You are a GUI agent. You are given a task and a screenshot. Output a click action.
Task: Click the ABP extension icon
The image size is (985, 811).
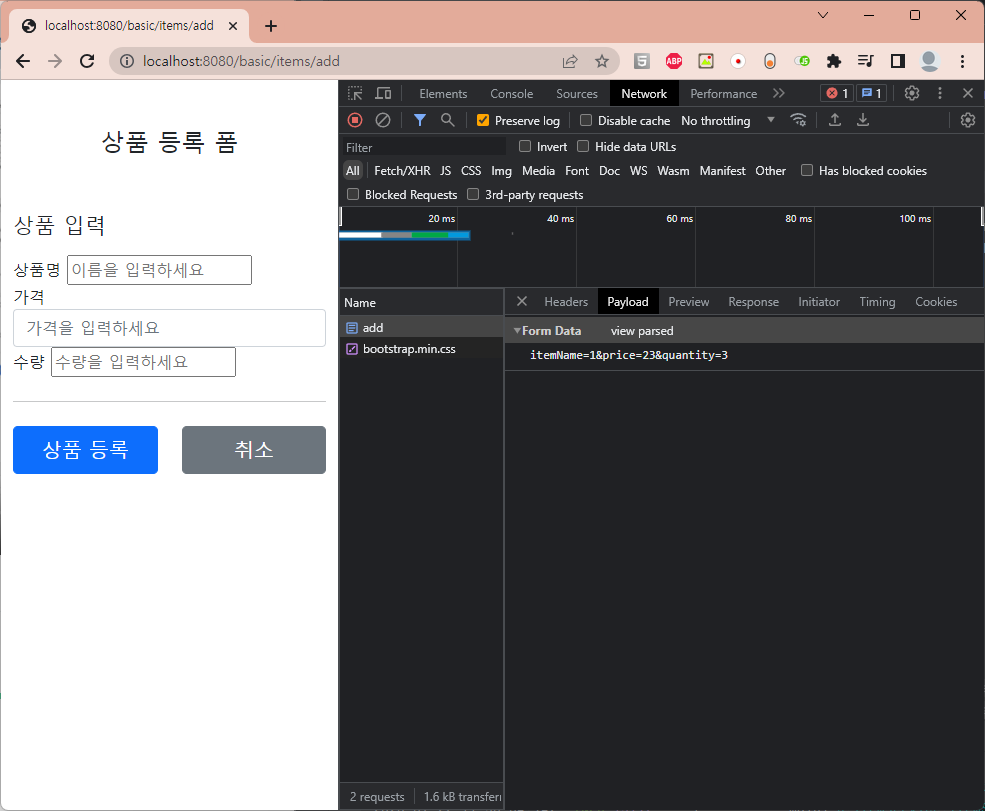[674, 61]
